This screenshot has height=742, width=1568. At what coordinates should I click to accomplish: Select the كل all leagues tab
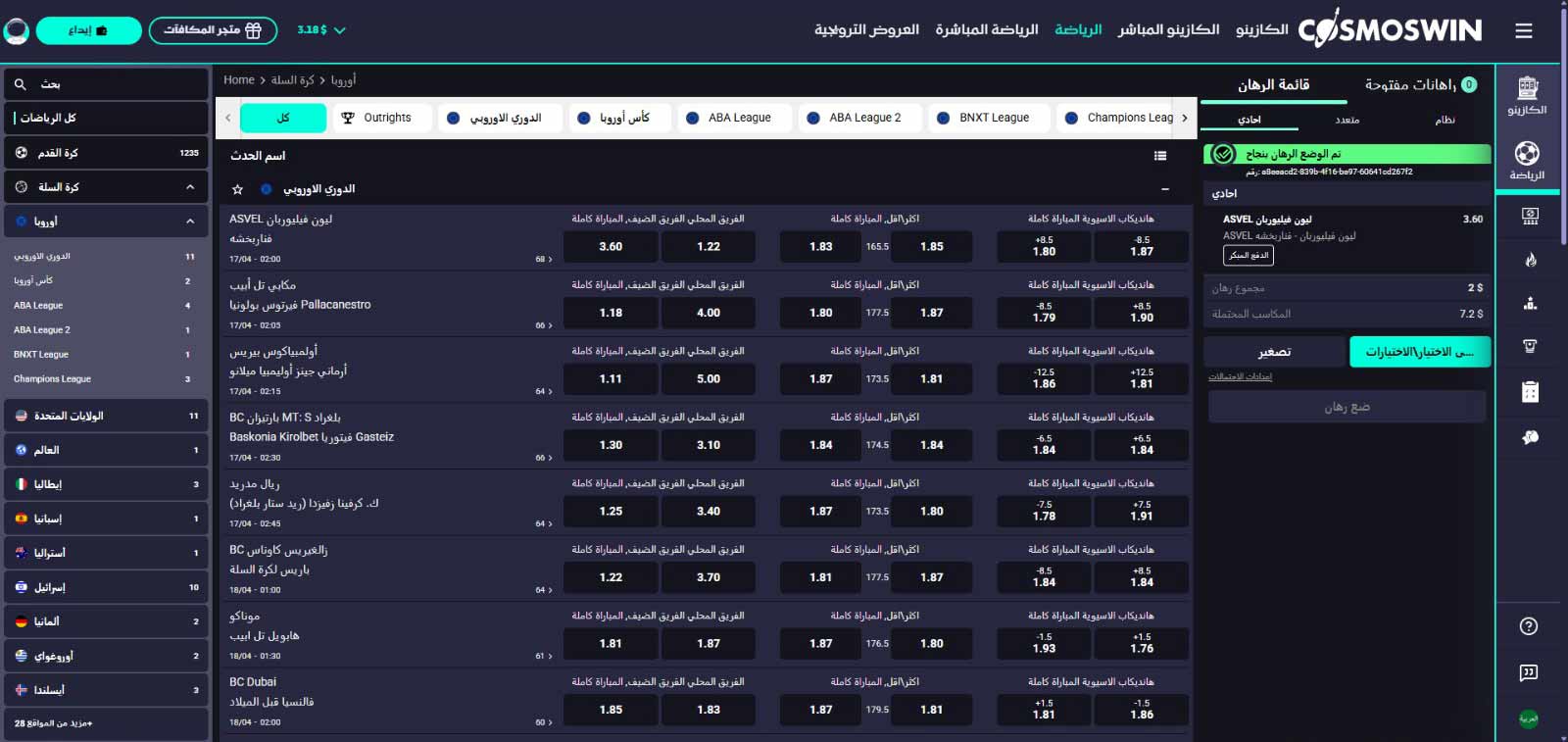tap(283, 118)
